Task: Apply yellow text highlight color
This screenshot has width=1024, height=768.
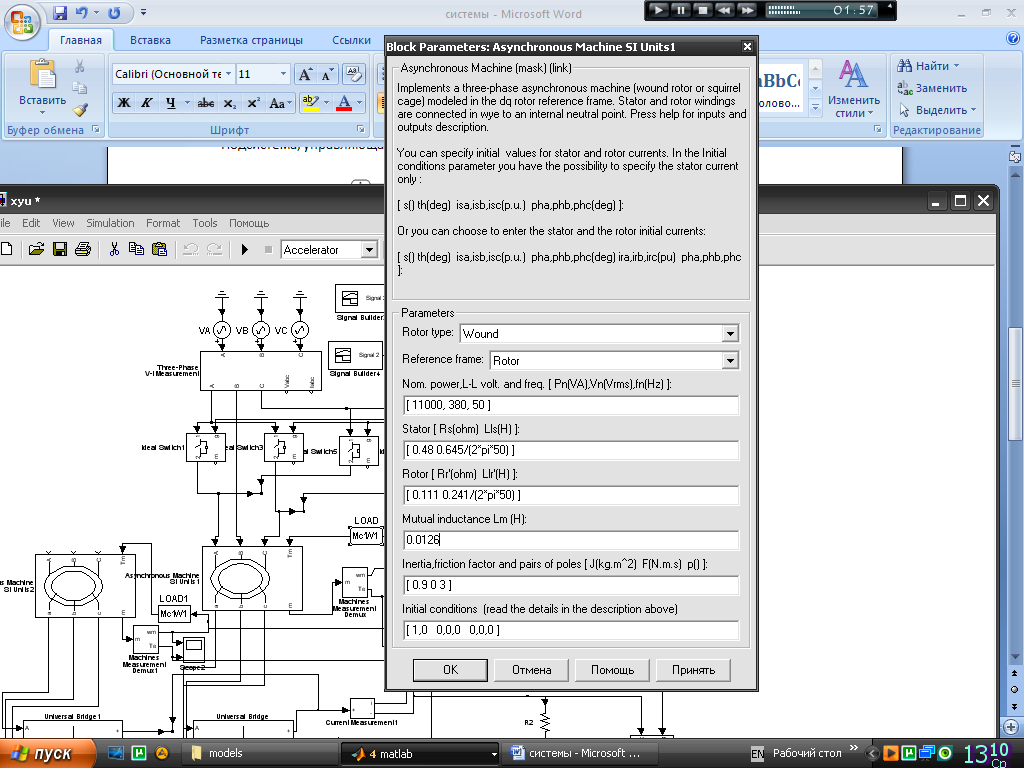Action: [310, 103]
